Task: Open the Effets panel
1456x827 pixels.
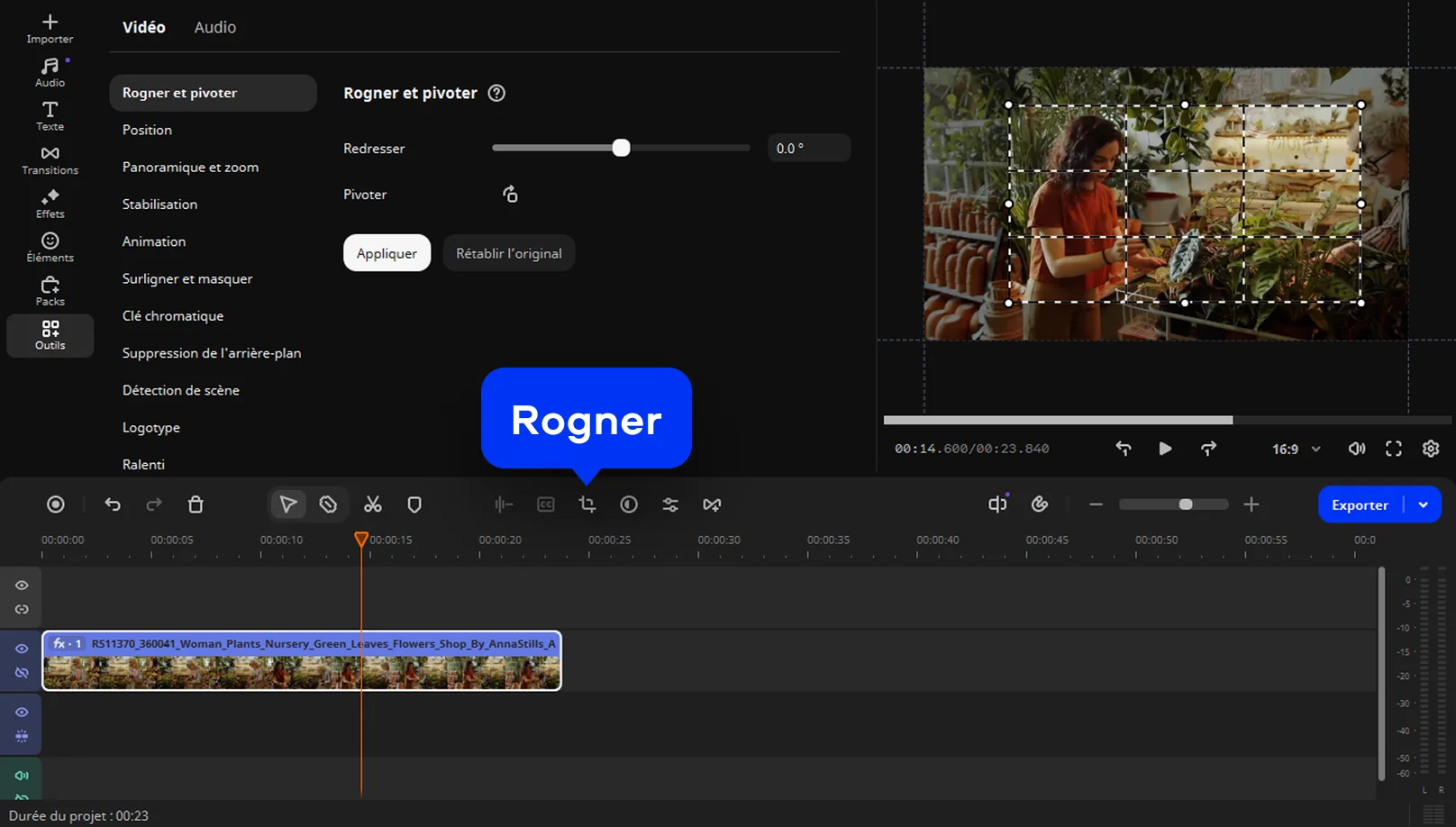Action: click(x=50, y=204)
